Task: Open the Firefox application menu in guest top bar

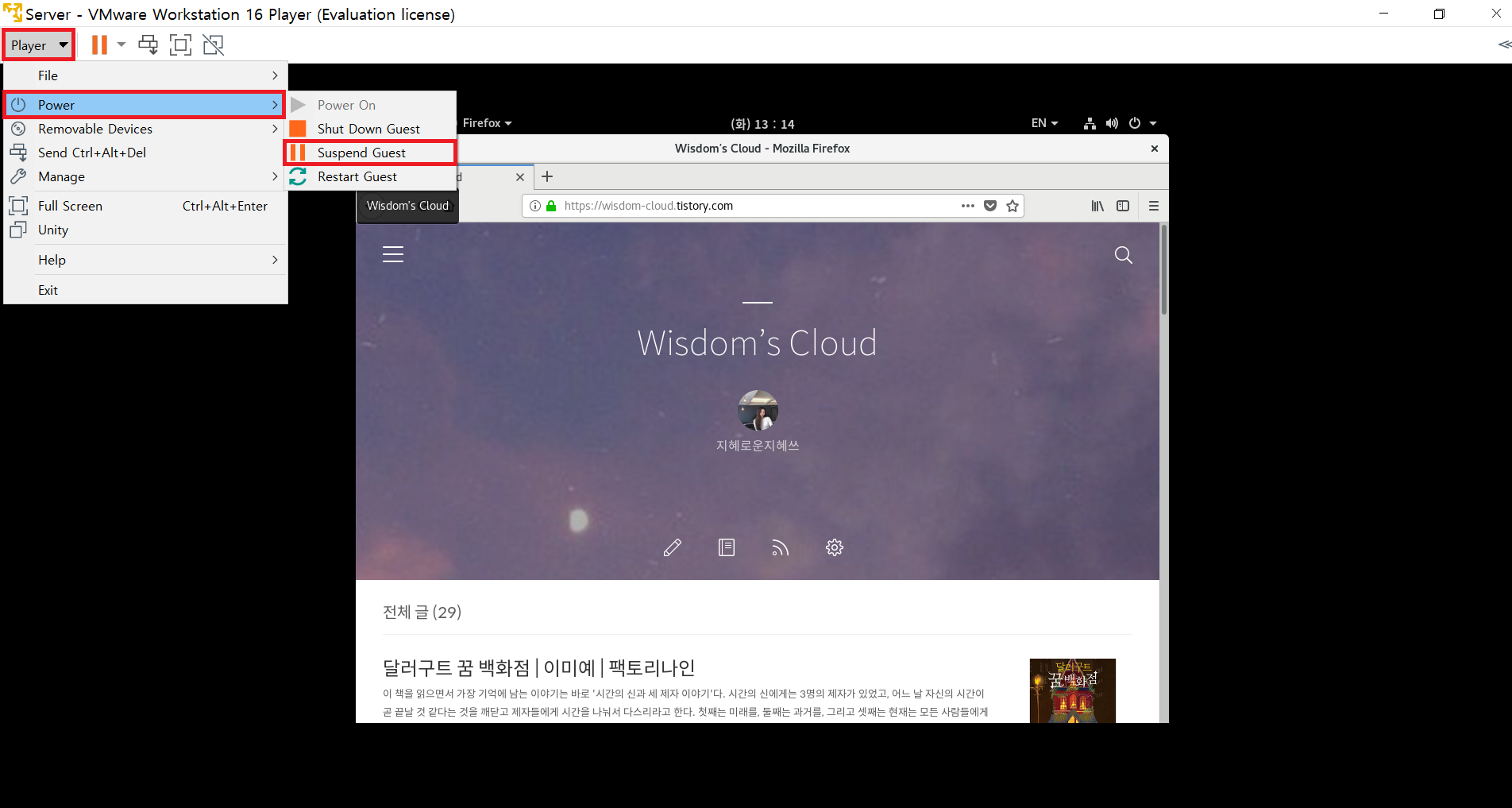Action: [x=487, y=123]
